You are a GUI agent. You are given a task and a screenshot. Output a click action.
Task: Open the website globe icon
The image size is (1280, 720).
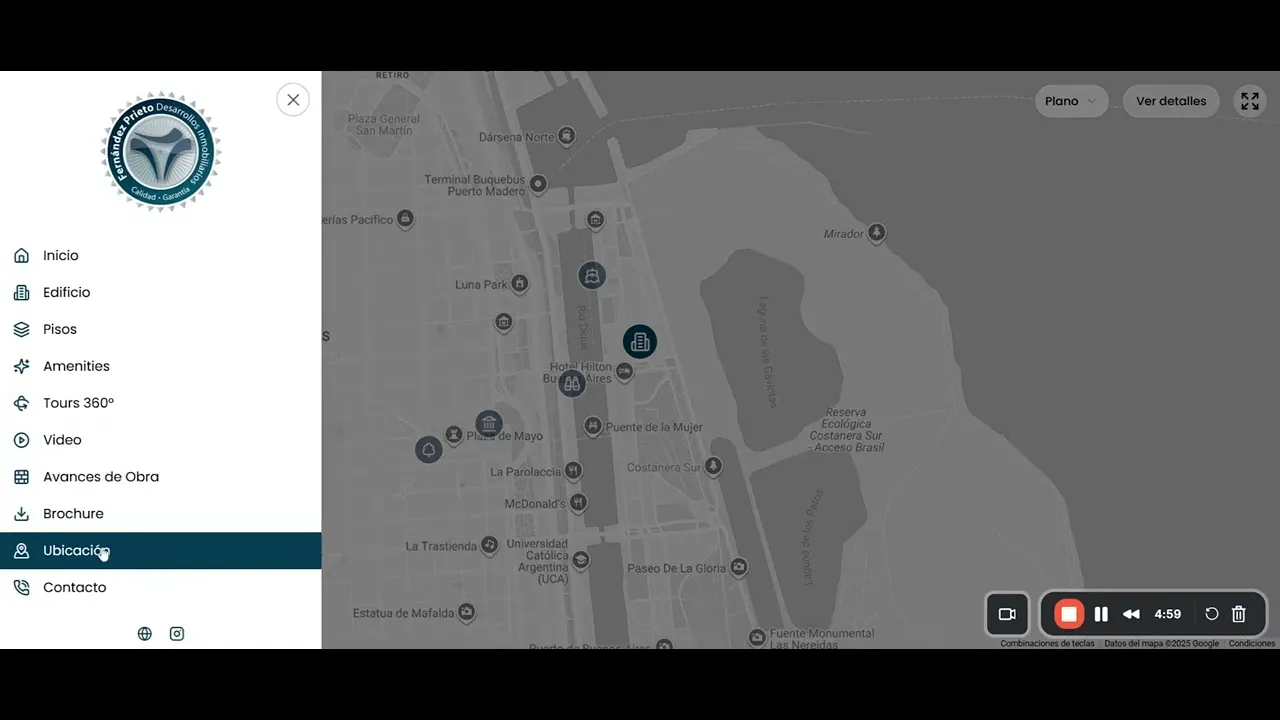(145, 634)
